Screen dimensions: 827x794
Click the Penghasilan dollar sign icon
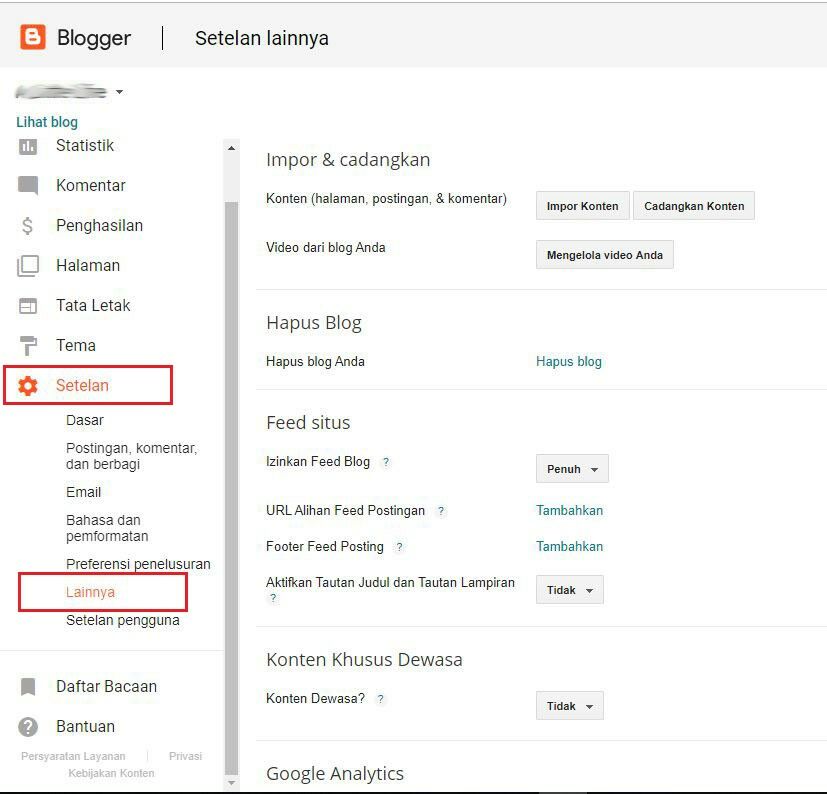point(28,226)
